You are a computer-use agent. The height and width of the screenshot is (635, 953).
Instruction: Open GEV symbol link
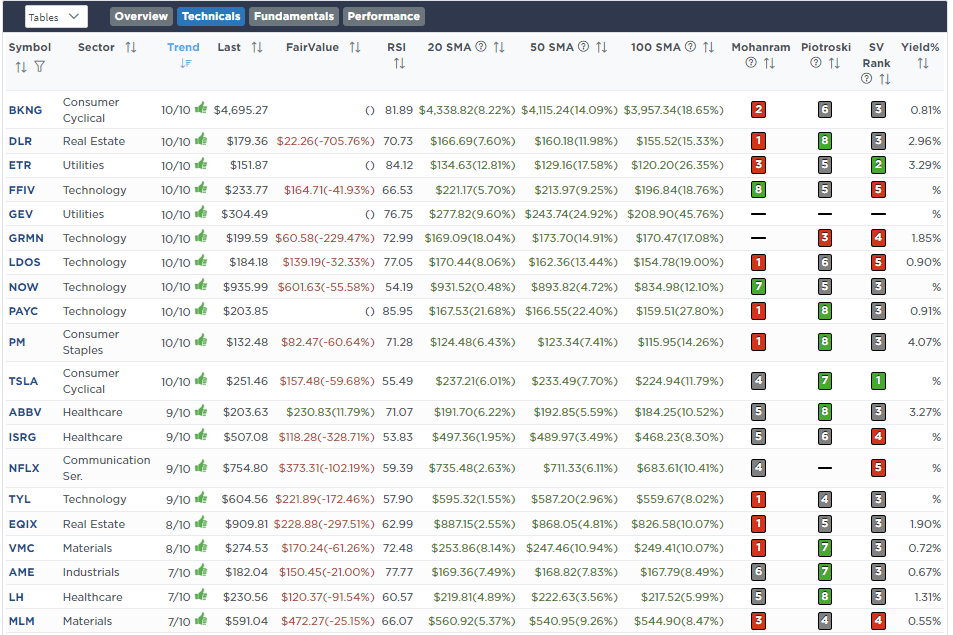click(x=21, y=215)
